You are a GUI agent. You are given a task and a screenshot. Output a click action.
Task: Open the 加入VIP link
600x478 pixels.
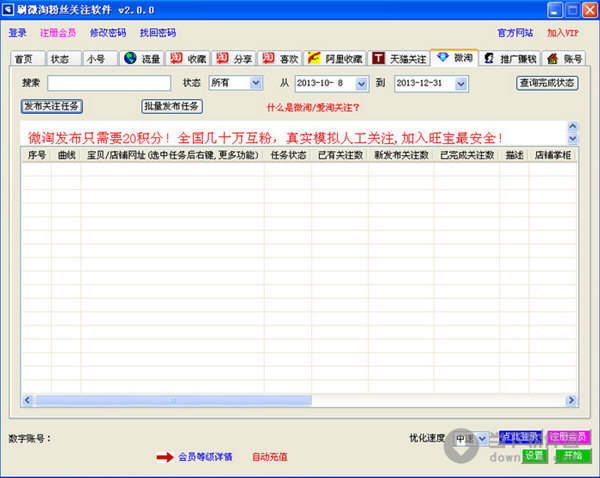pyautogui.click(x=563, y=33)
